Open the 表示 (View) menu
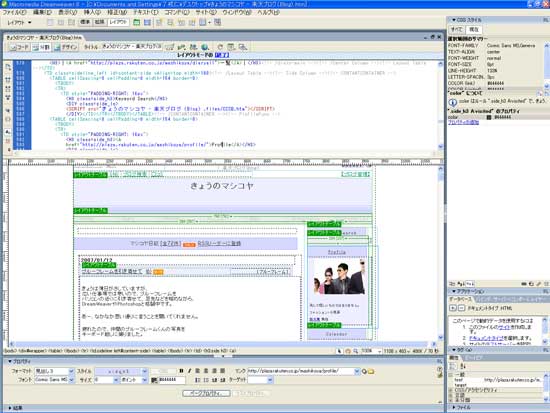The image size is (550, 413). pos(67,12)
